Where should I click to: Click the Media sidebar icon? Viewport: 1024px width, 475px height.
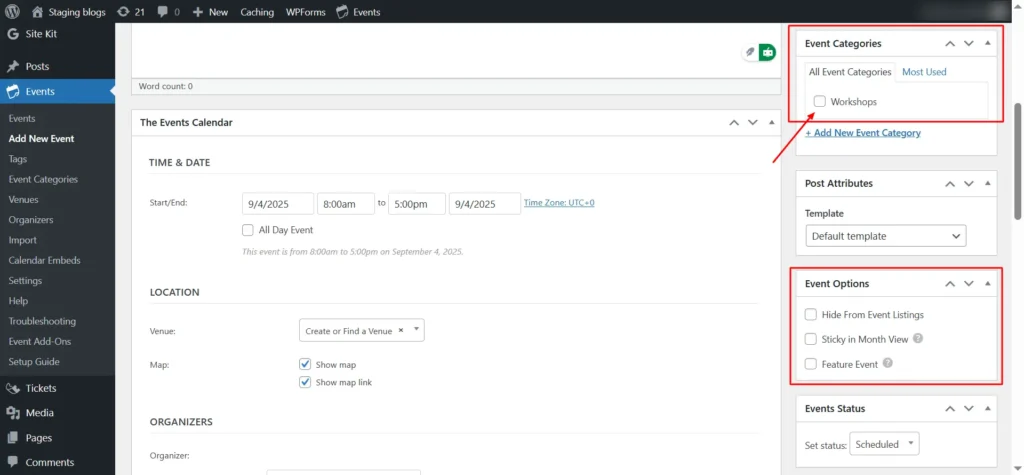point(12,414)
